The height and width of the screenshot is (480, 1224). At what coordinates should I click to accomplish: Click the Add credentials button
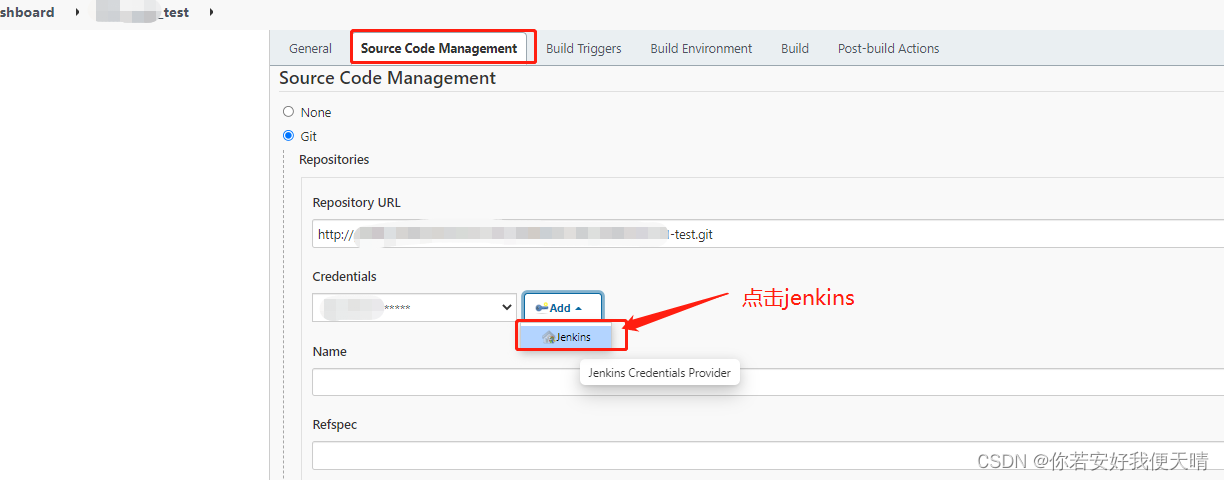tap(563, 308)
